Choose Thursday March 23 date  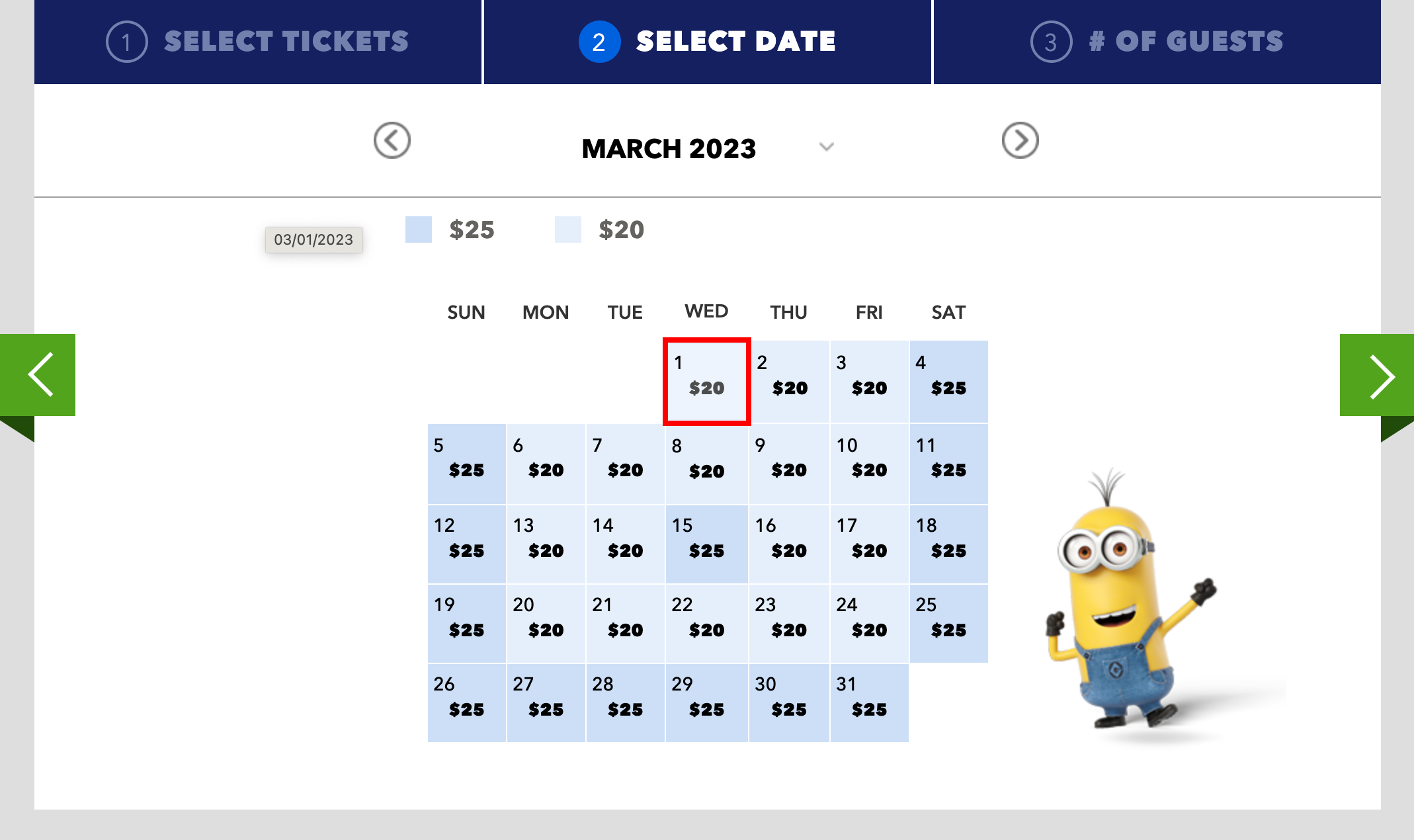[x=788, y=623]
